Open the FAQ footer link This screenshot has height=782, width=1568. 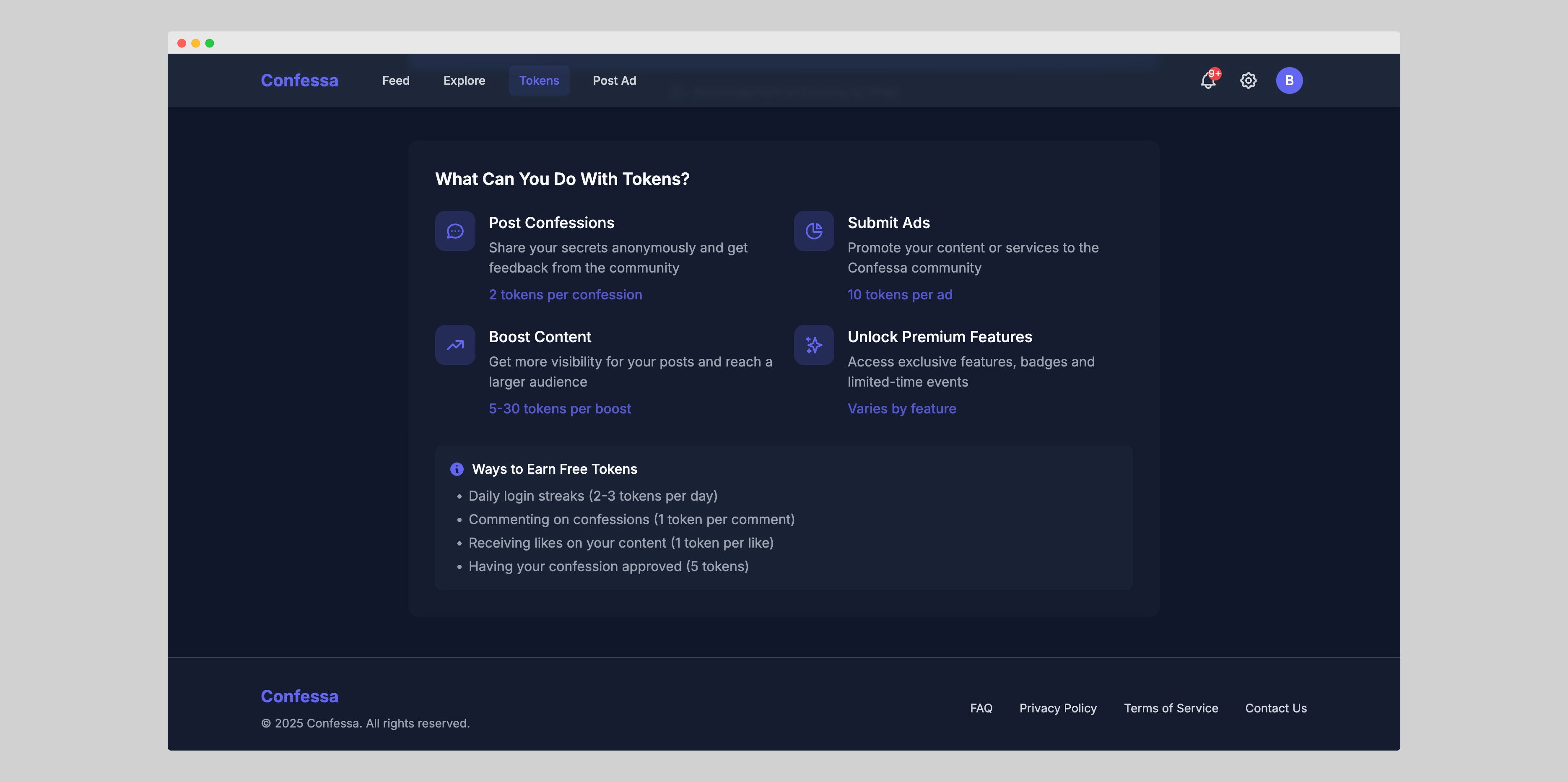coord(981,708)
